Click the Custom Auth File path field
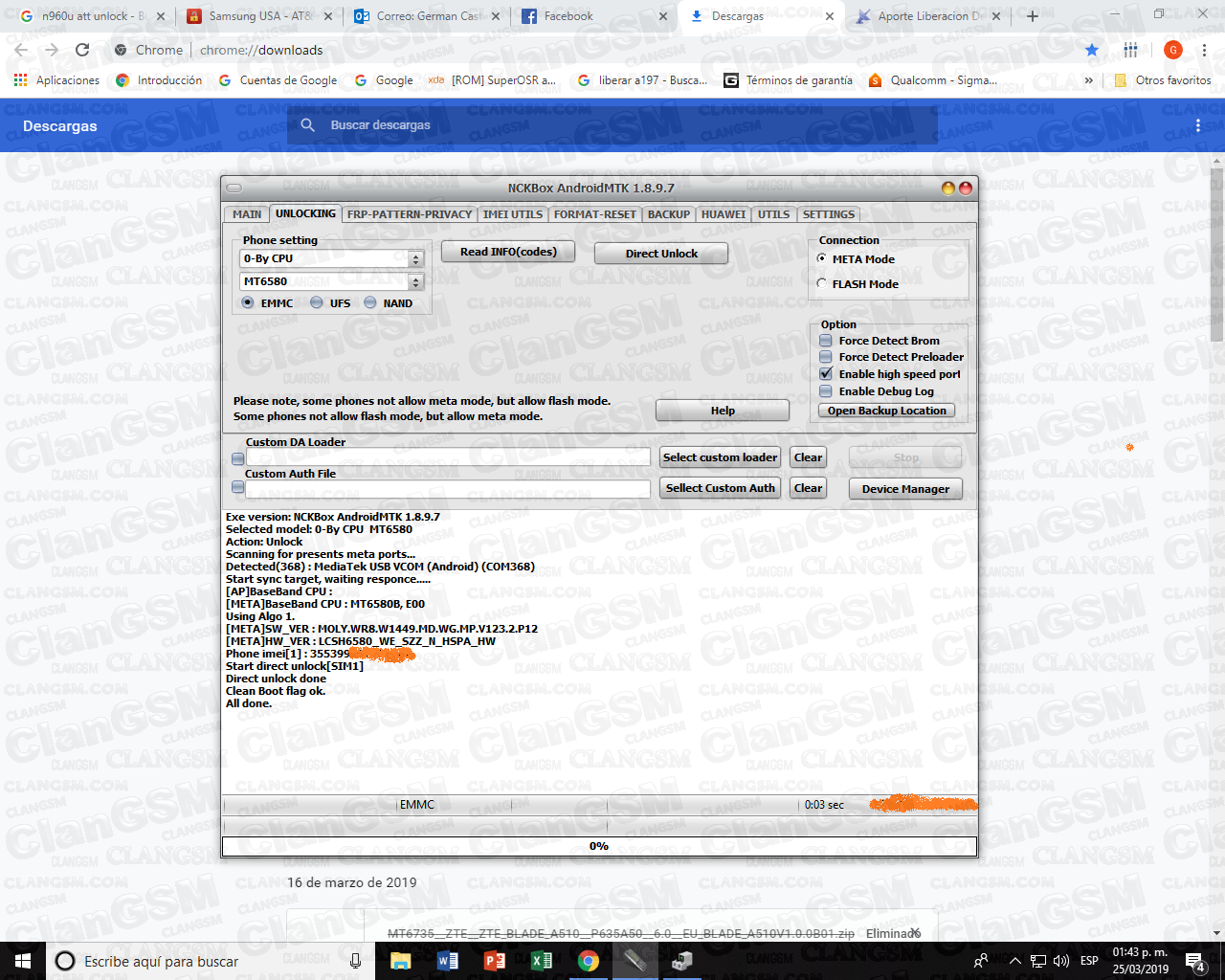Screen dimensions: 1225x980 tap(448, 488)
